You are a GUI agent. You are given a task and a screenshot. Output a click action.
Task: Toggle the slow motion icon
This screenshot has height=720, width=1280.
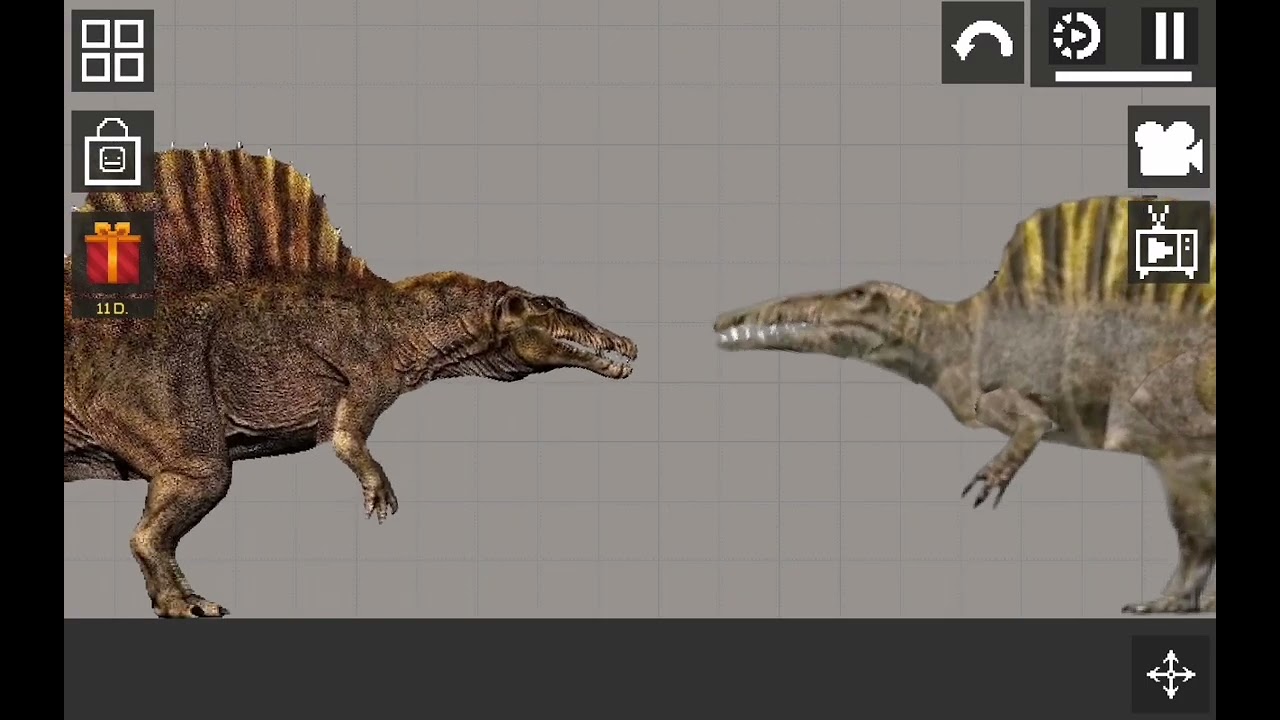[x=1076, y=37]
